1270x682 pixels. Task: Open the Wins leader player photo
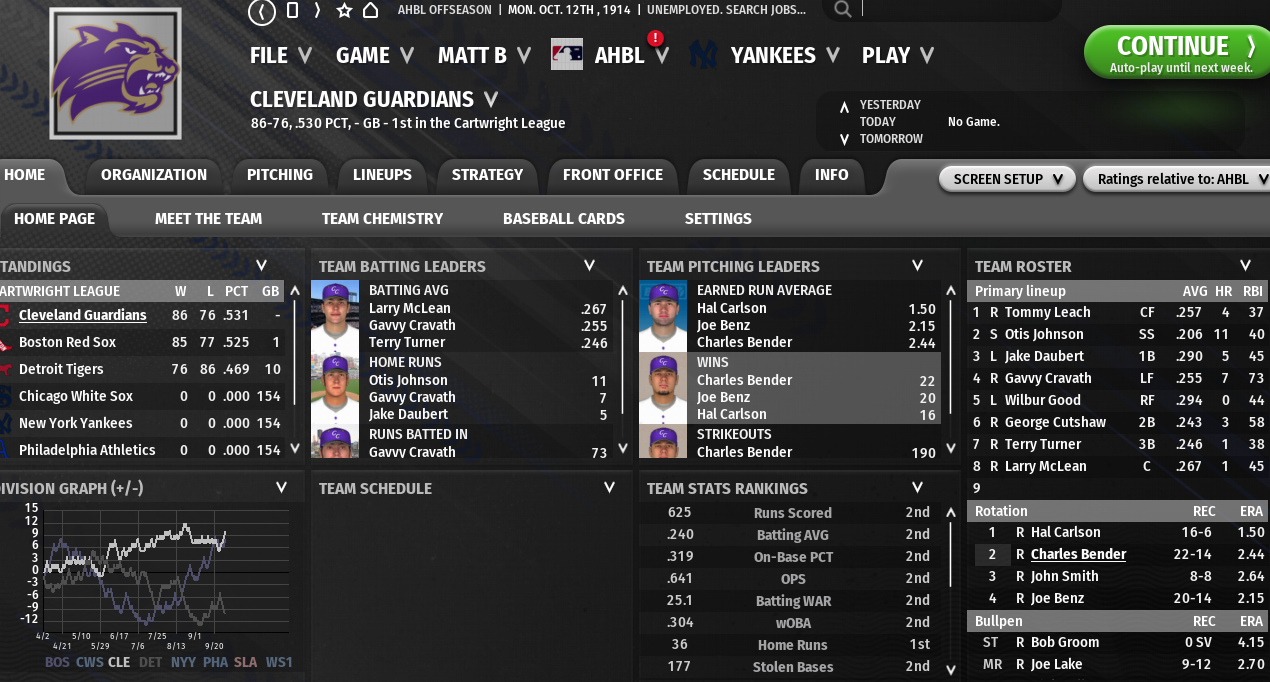point(663,387)
